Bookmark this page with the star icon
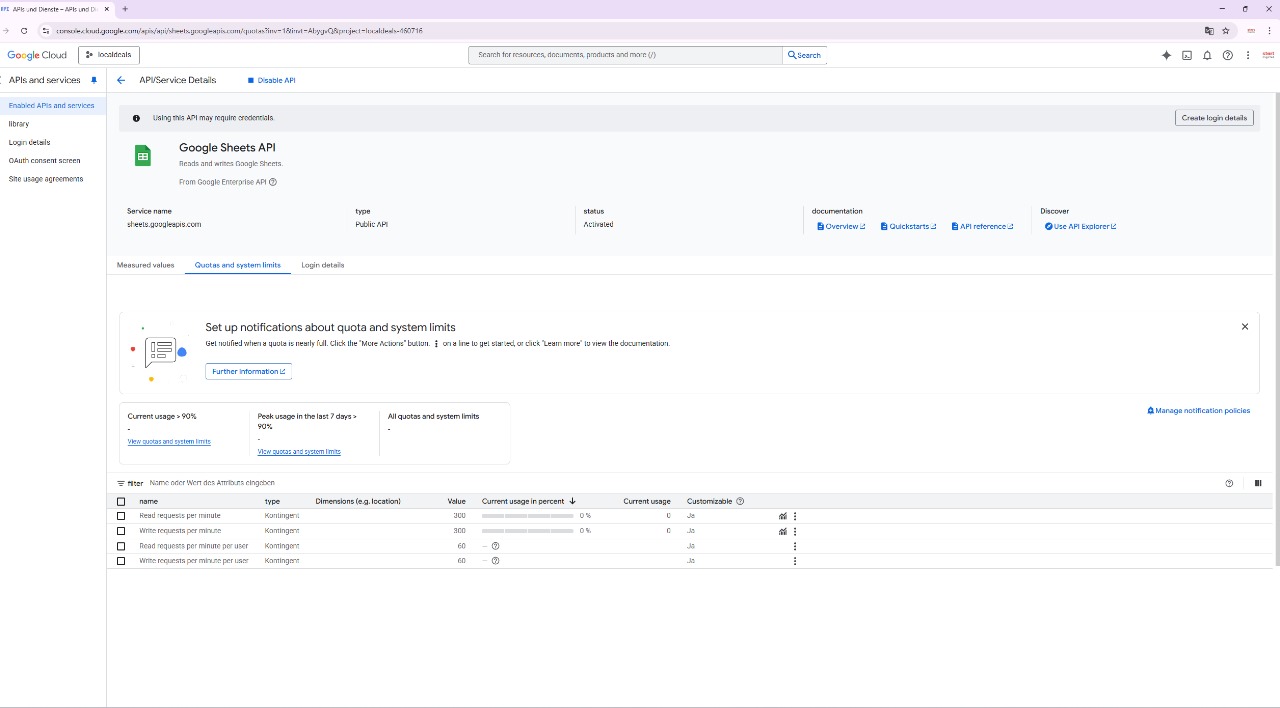1280x708 pixels. 1226,31
